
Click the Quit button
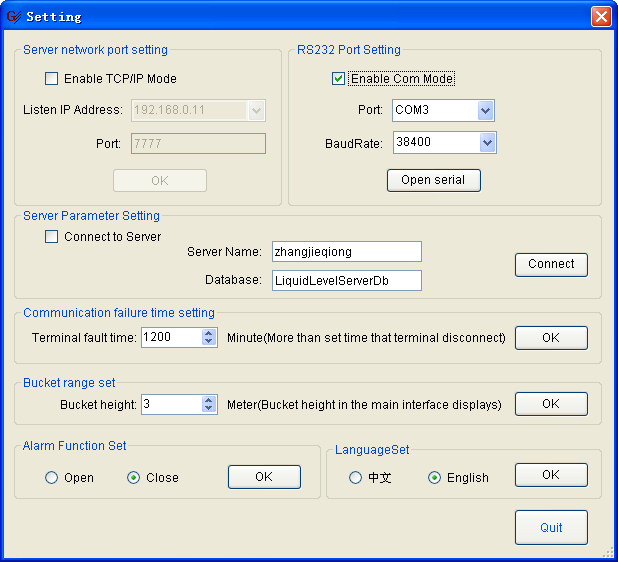point(551,528)
